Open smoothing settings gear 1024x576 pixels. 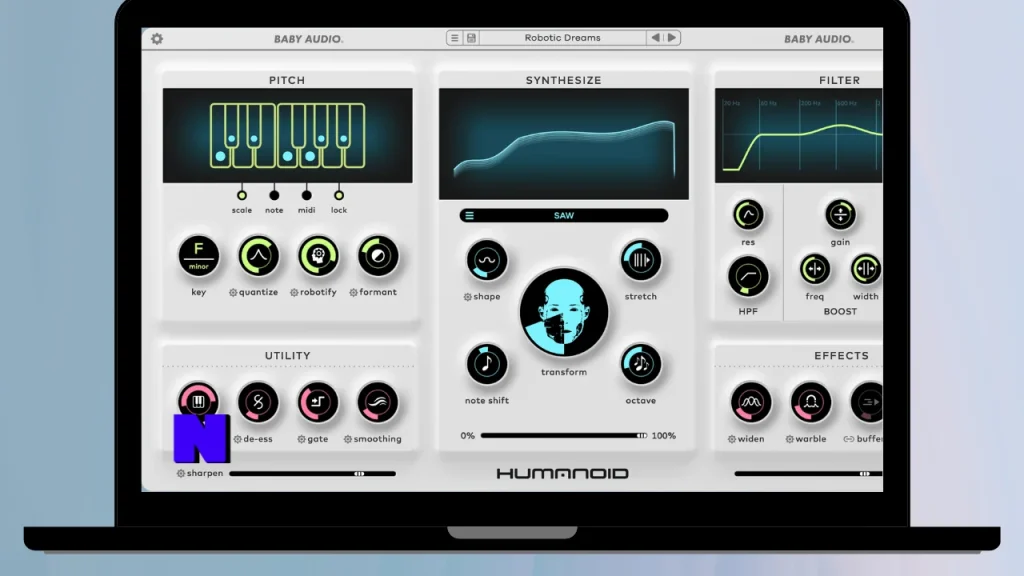(x=348, y=440)
